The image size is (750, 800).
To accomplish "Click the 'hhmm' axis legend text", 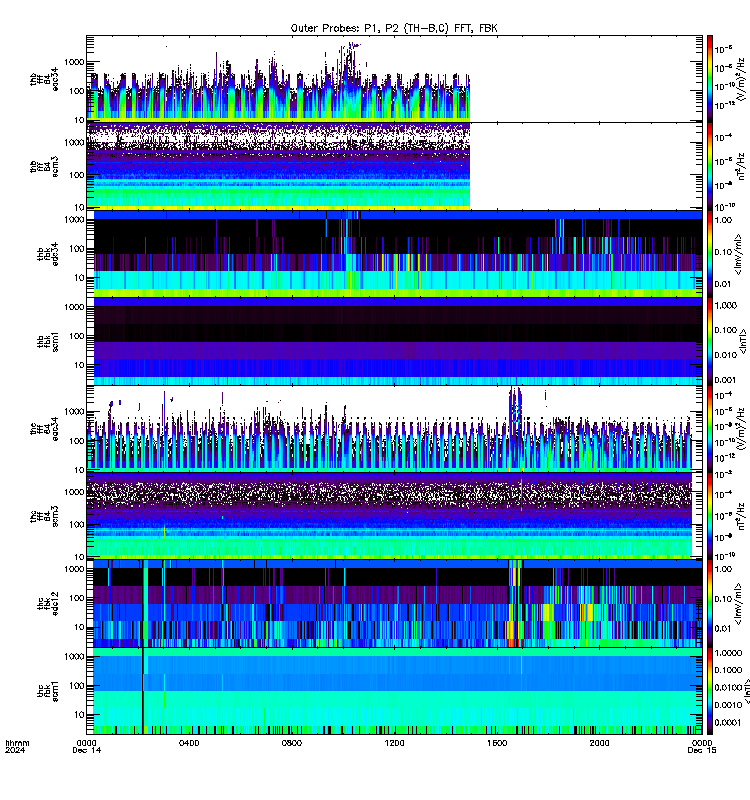I will pos(17,743).
